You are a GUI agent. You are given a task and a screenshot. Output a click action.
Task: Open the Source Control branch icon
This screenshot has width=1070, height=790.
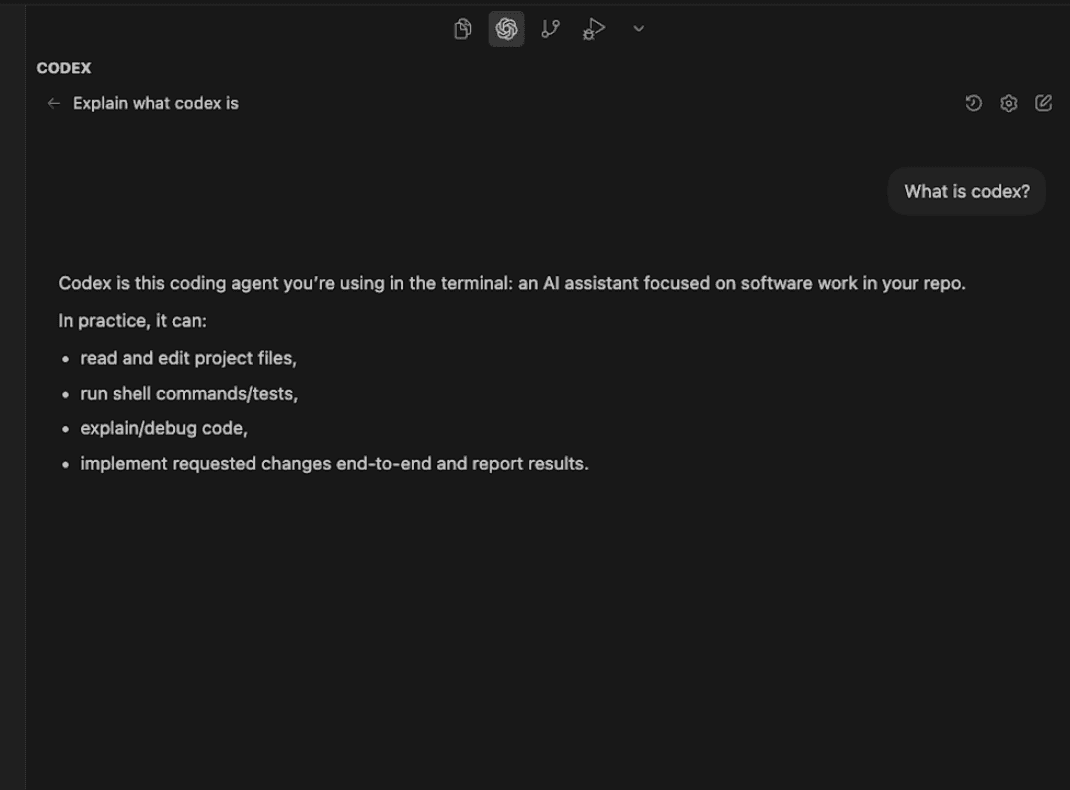550,29
